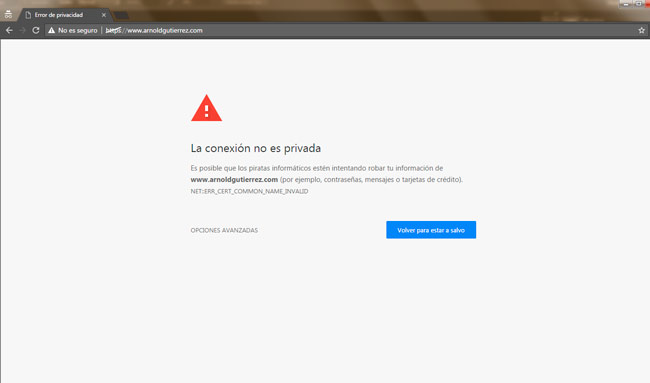Viewport: 650px width, 383px height.
Task: Click the forward navigation arrow
Action: pyautogui.click(x=22, y=30)
